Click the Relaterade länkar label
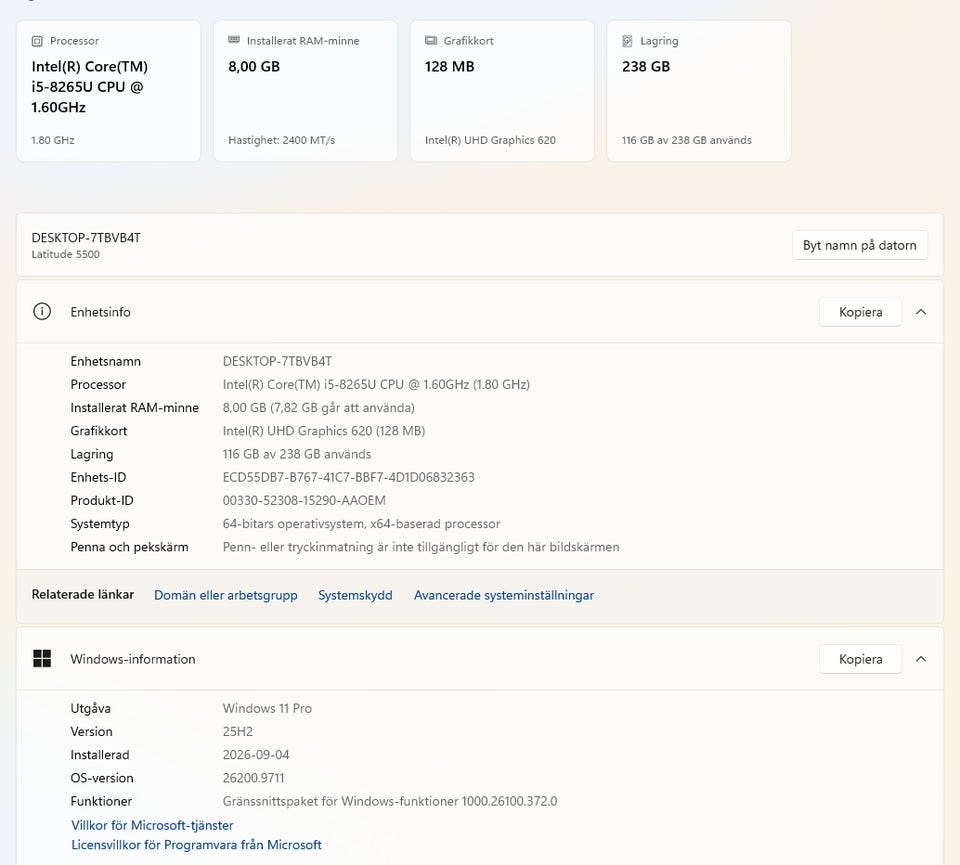The width and height of the screenshot is (960, 865). [83, 594]
